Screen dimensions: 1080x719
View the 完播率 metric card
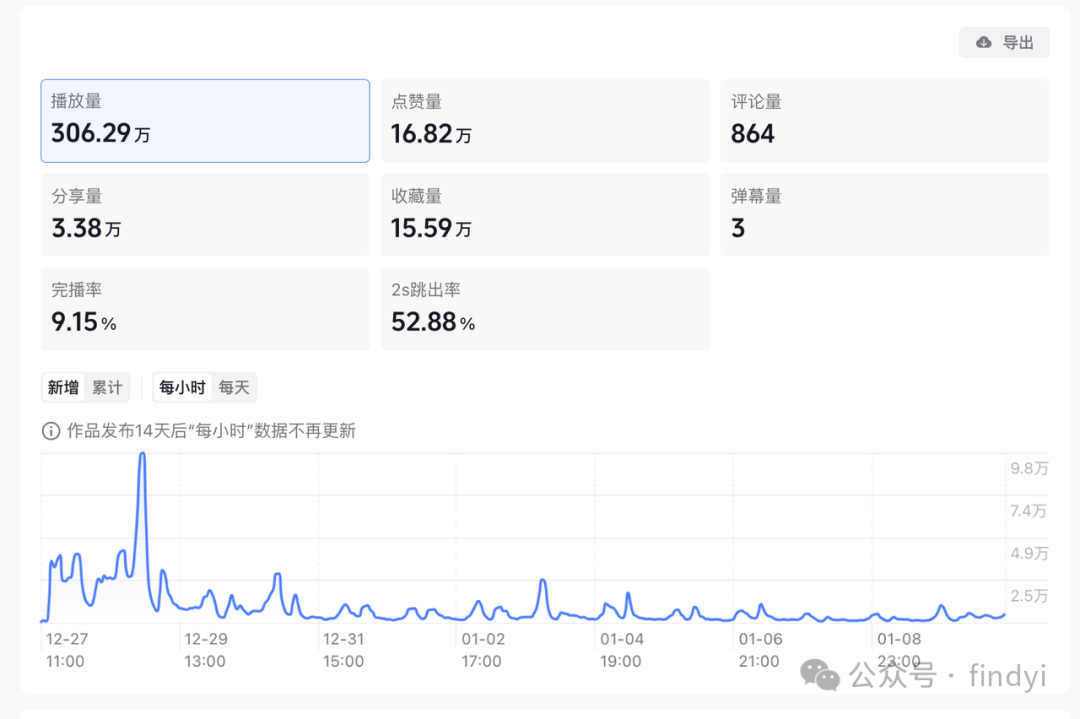click(x=205, y=309)
